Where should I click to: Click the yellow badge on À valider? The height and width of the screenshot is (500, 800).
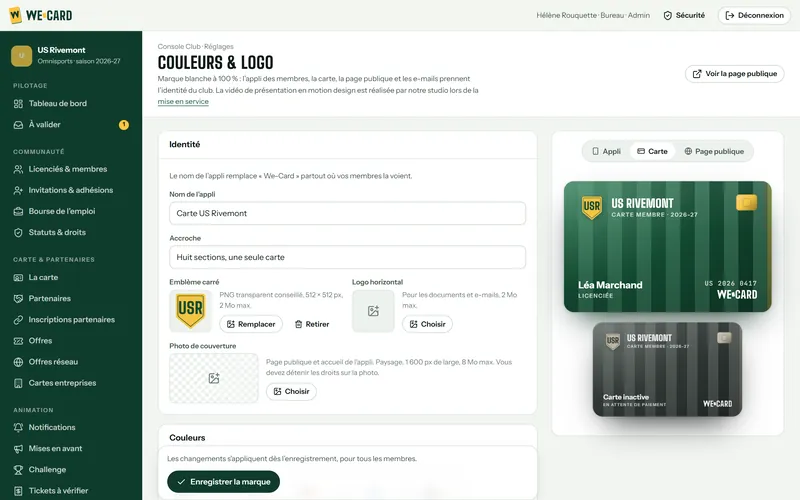pos(124,124)
